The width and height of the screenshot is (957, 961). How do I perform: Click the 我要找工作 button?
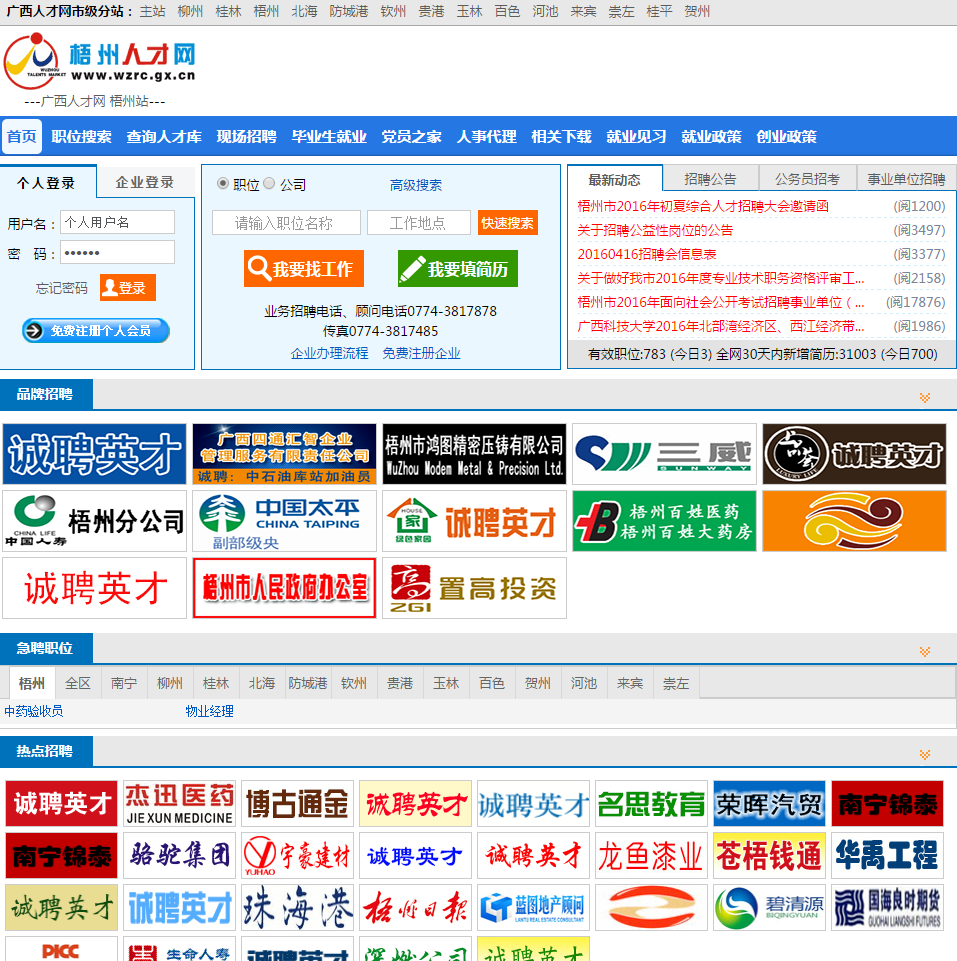tap(303, 268)
